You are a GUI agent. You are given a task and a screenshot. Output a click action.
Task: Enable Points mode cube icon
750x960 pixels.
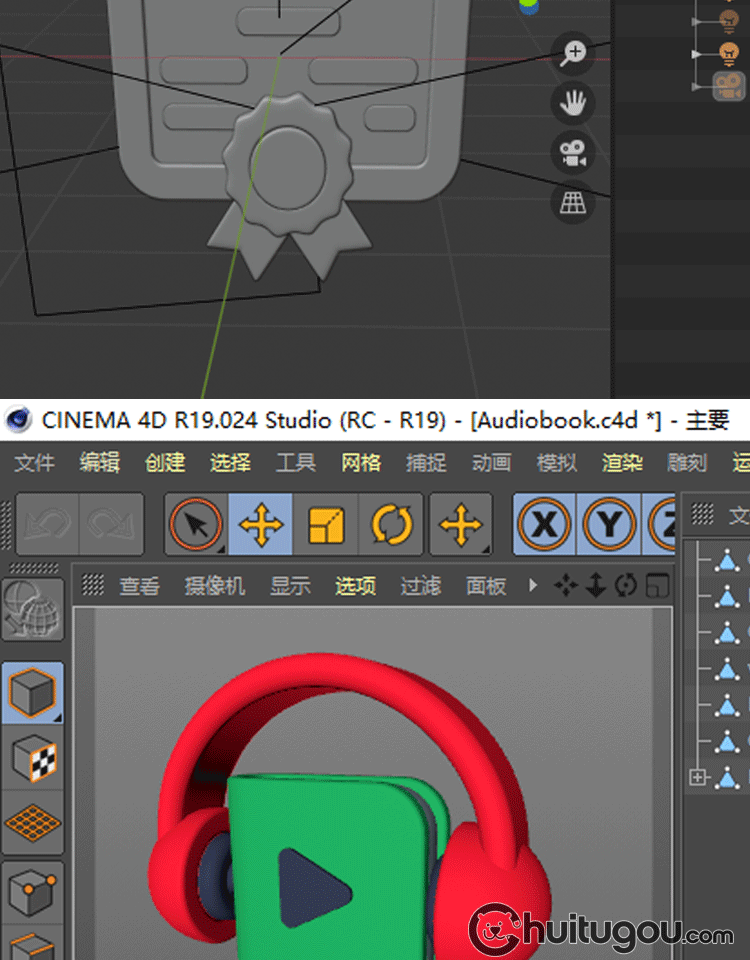pos(33,893)
